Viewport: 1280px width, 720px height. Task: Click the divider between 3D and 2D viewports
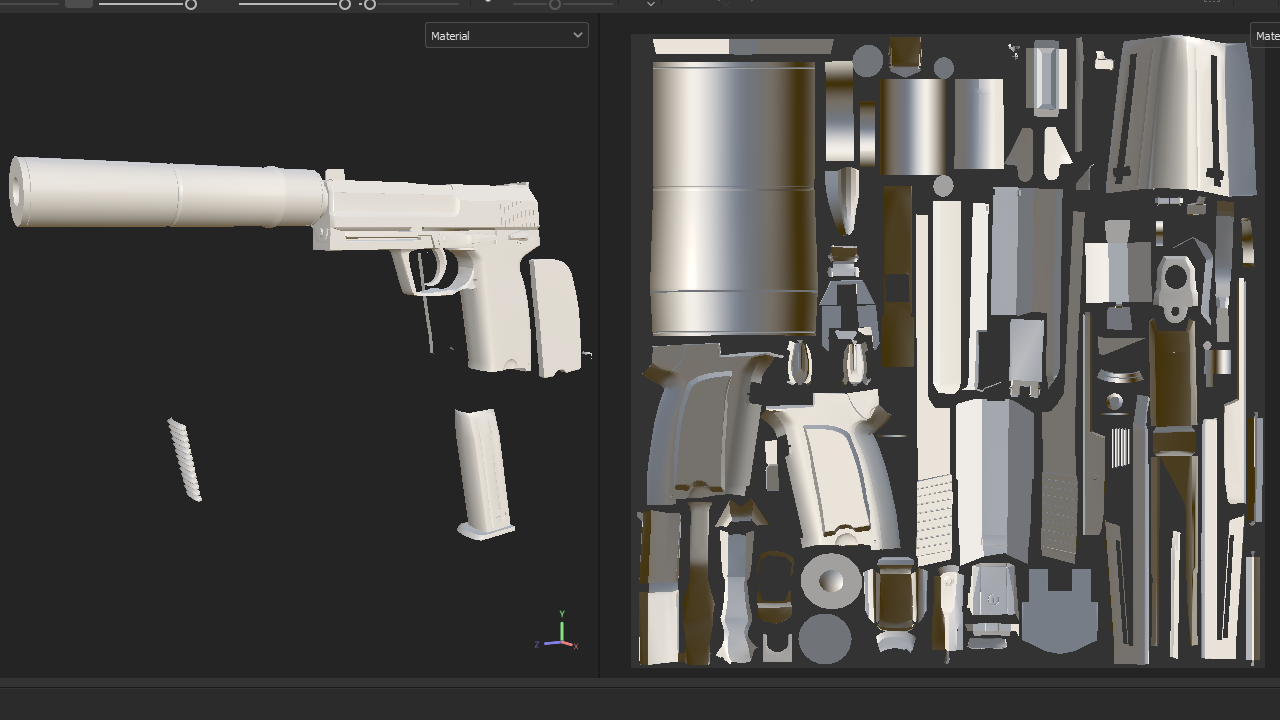600,350
